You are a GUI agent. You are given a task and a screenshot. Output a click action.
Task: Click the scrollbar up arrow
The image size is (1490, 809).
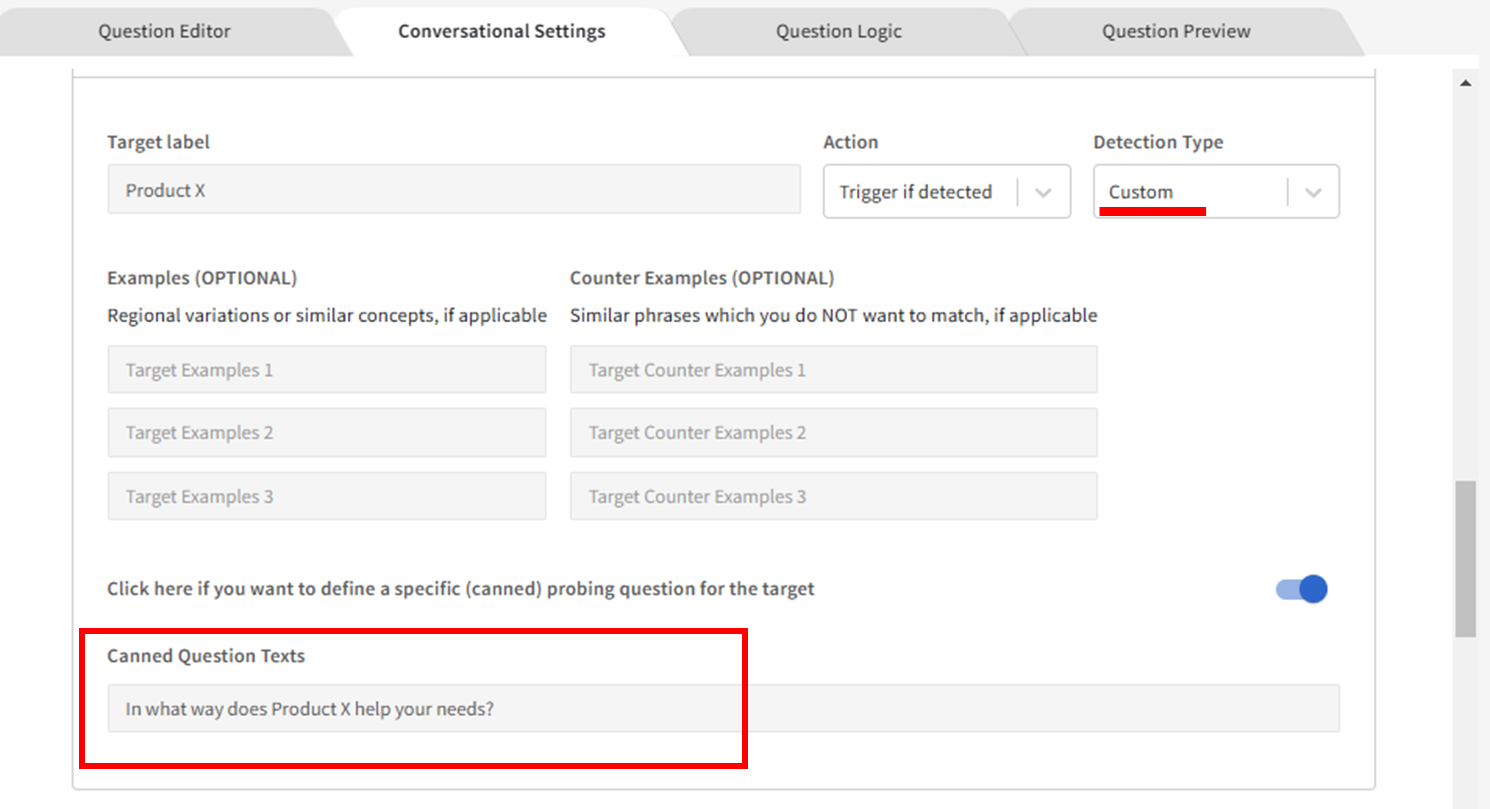[1466, 83]
